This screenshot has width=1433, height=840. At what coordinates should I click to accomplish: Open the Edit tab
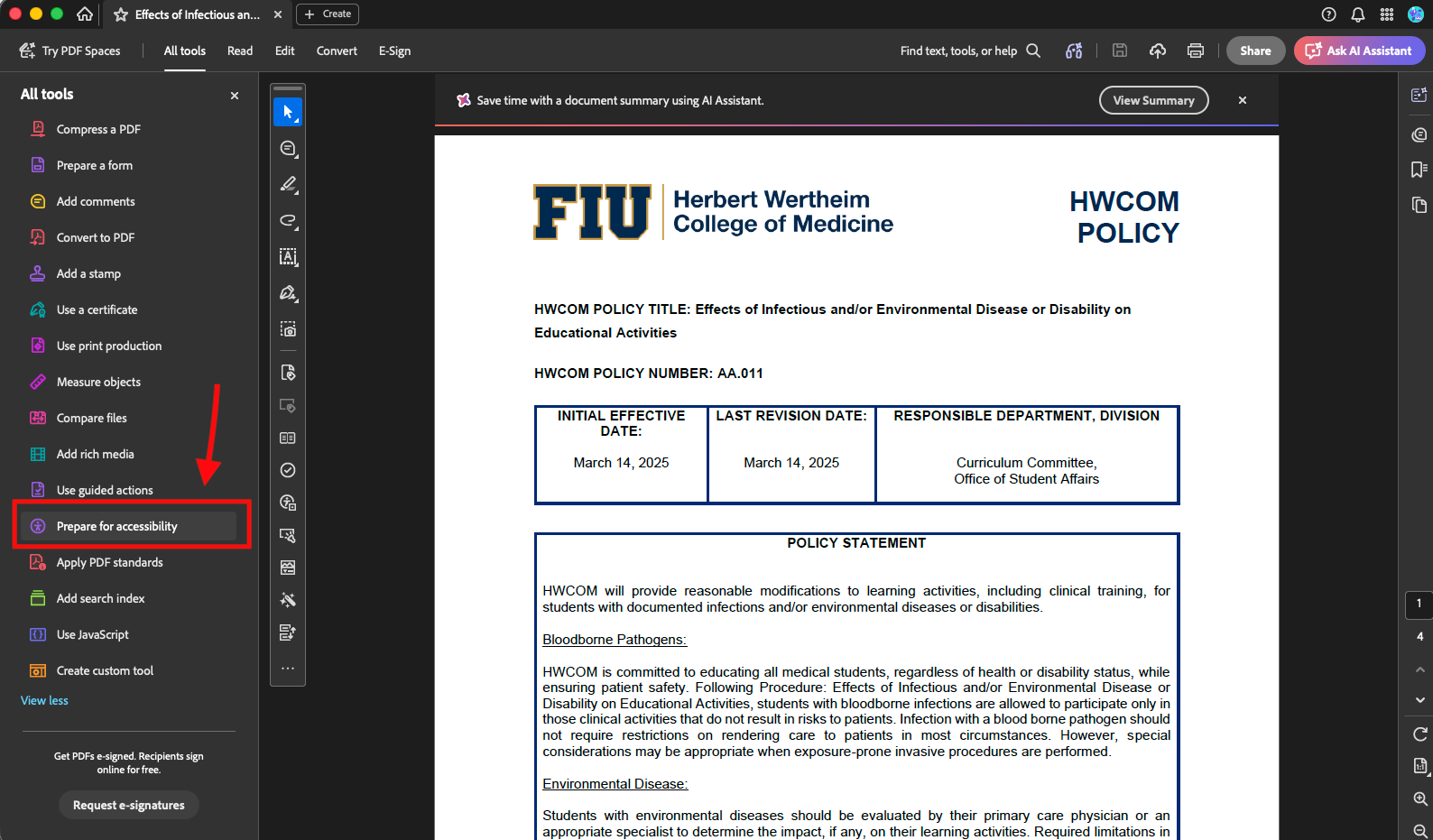285,51
